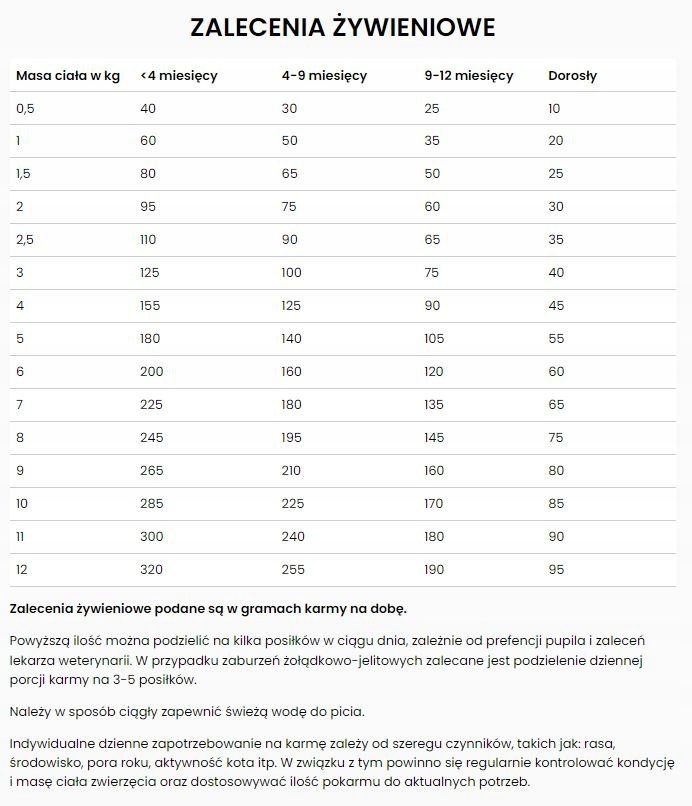The height and width of the screenshot is (806, 692).
Task: Click the 2,5 kg body mass cell
Action: [25, 240]
